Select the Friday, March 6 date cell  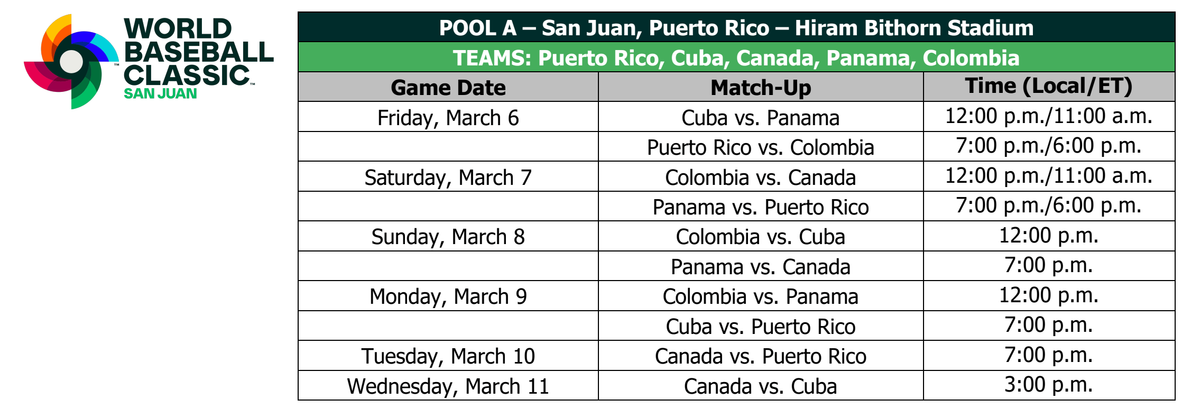(448, 117)
